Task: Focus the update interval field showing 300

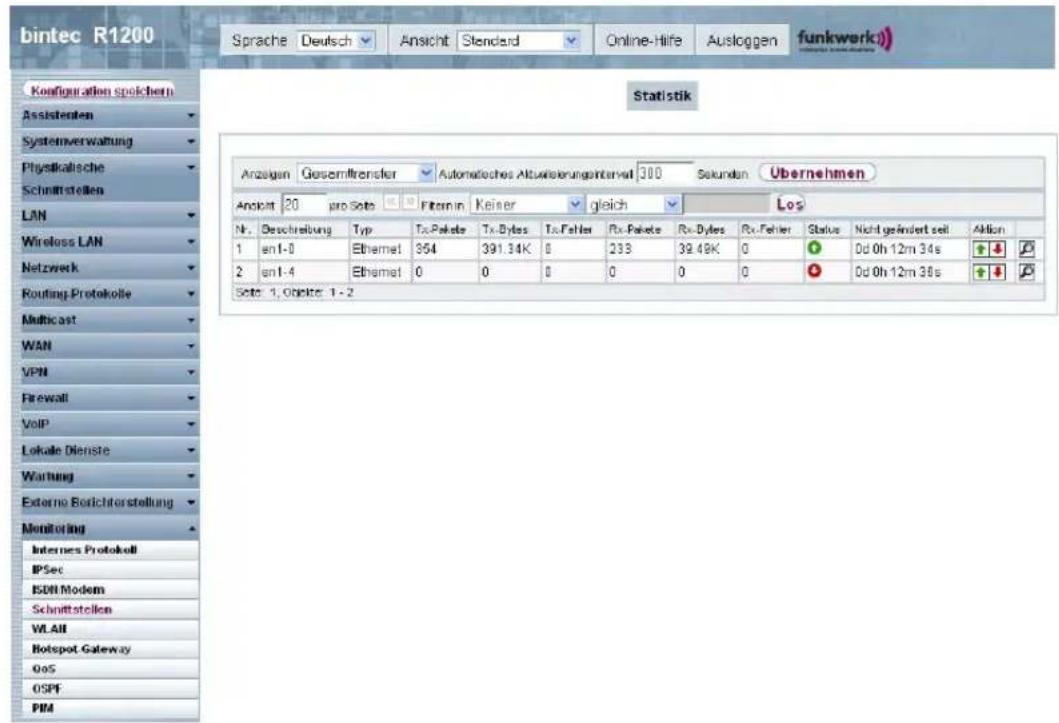Action: [x=665, y=173]
